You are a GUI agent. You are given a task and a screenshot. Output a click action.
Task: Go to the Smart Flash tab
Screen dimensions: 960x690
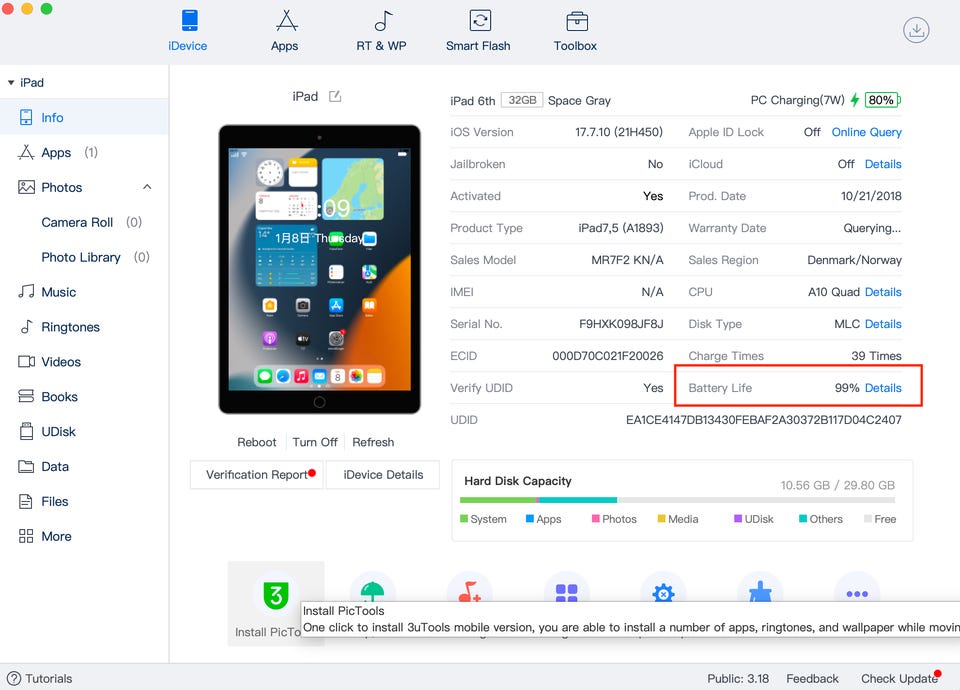[478, 31]
